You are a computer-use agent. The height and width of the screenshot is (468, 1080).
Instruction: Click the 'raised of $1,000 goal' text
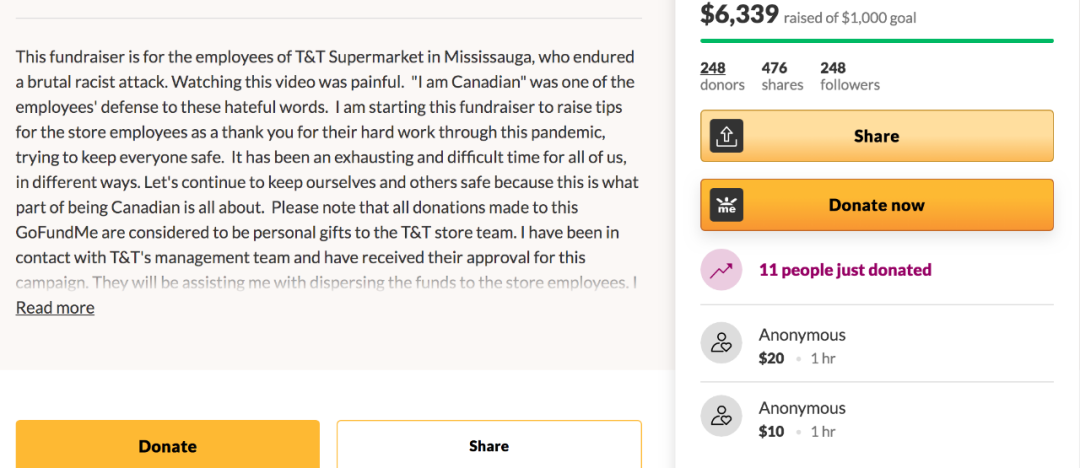(850, 18)
